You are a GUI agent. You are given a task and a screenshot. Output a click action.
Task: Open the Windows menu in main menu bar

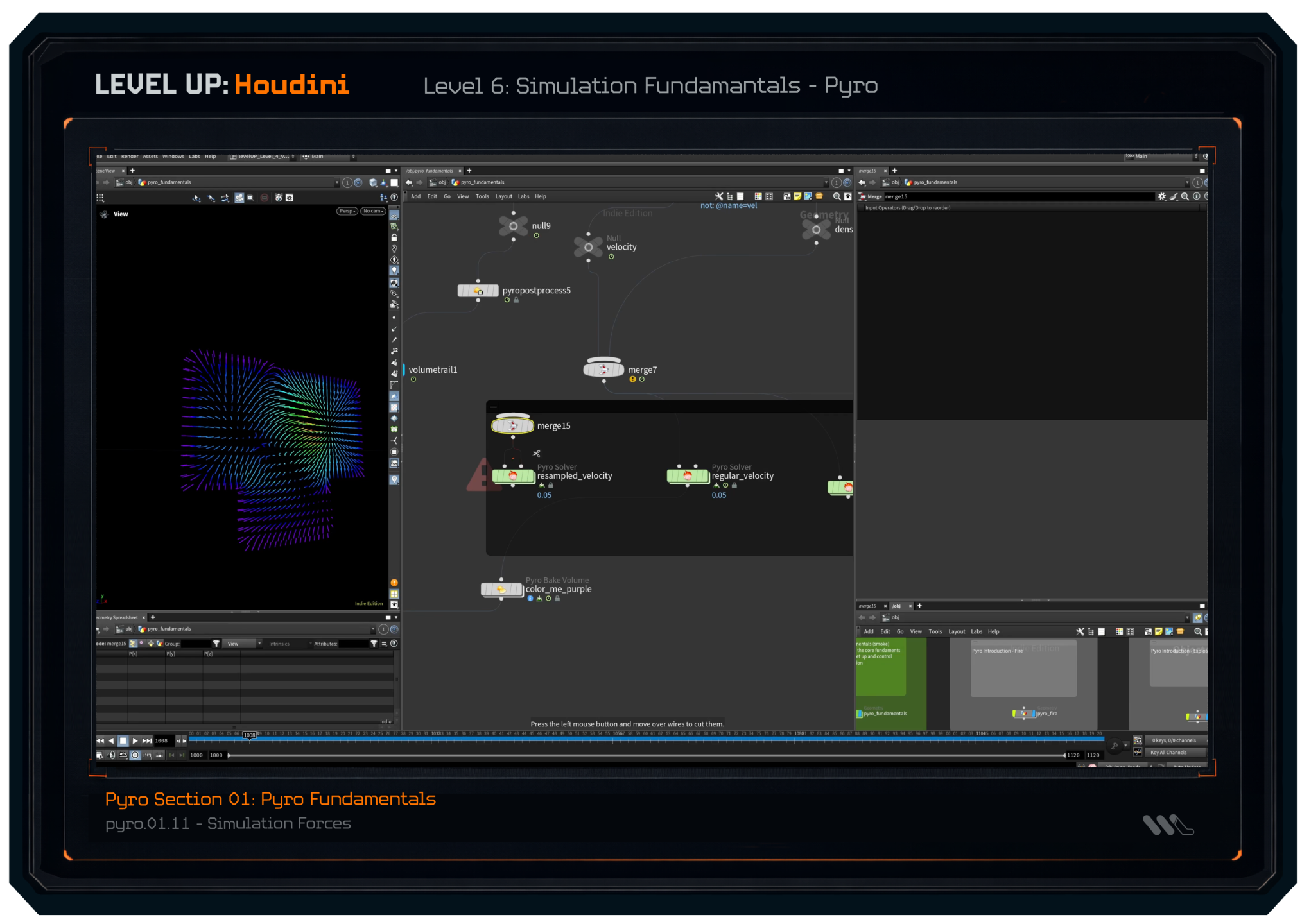pyautogui.click(x=173, y=157)
